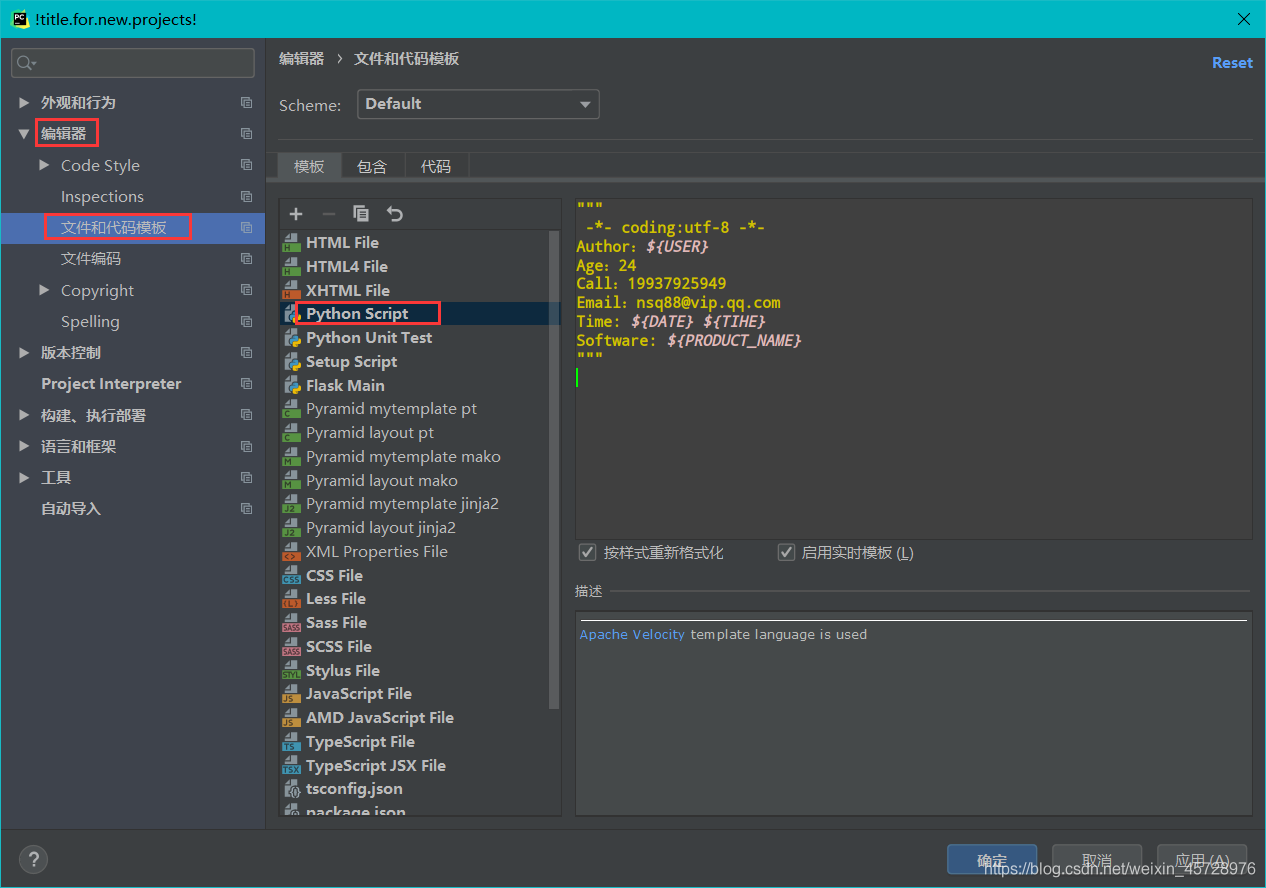Click the copy template icon
This screenshot has width=1266, height=888.
(361, 214)
